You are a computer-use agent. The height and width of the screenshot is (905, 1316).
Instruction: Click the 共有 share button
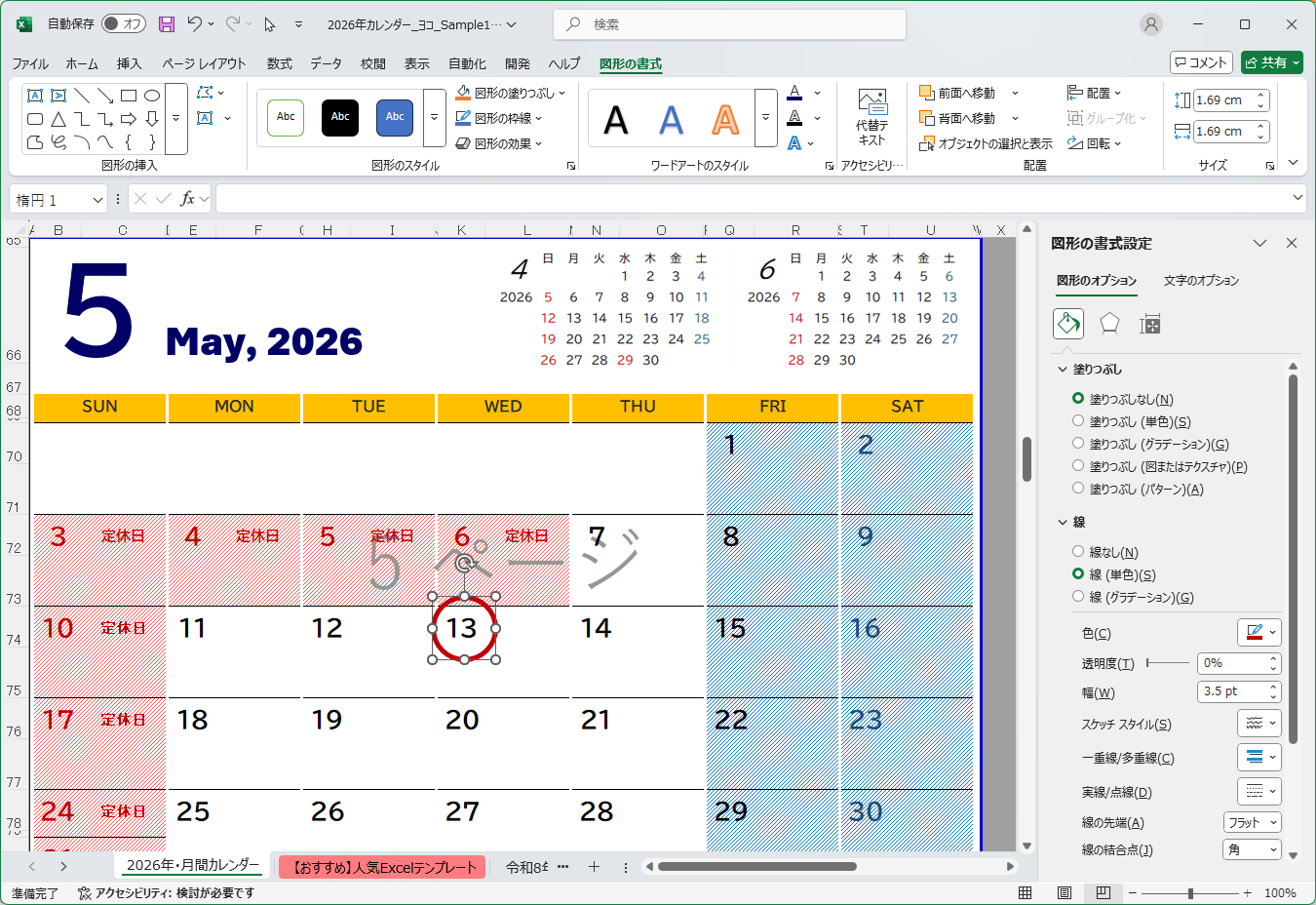[1272, 62]
